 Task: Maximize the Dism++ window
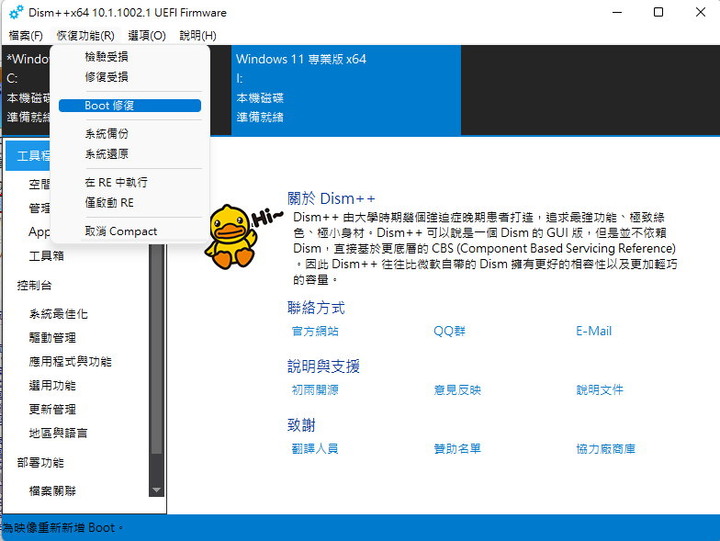(x=658, y=12)
